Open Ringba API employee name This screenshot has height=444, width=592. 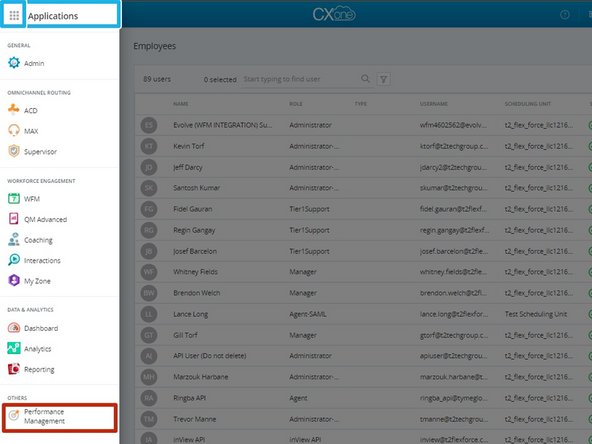189,398
